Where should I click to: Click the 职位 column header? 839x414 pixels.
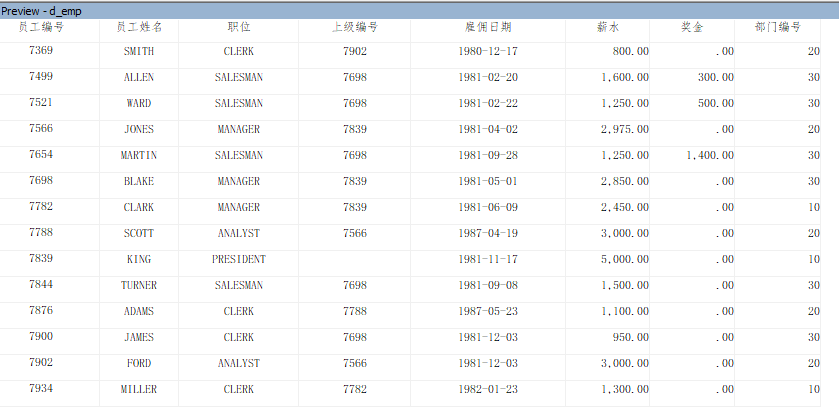(239, 27)
